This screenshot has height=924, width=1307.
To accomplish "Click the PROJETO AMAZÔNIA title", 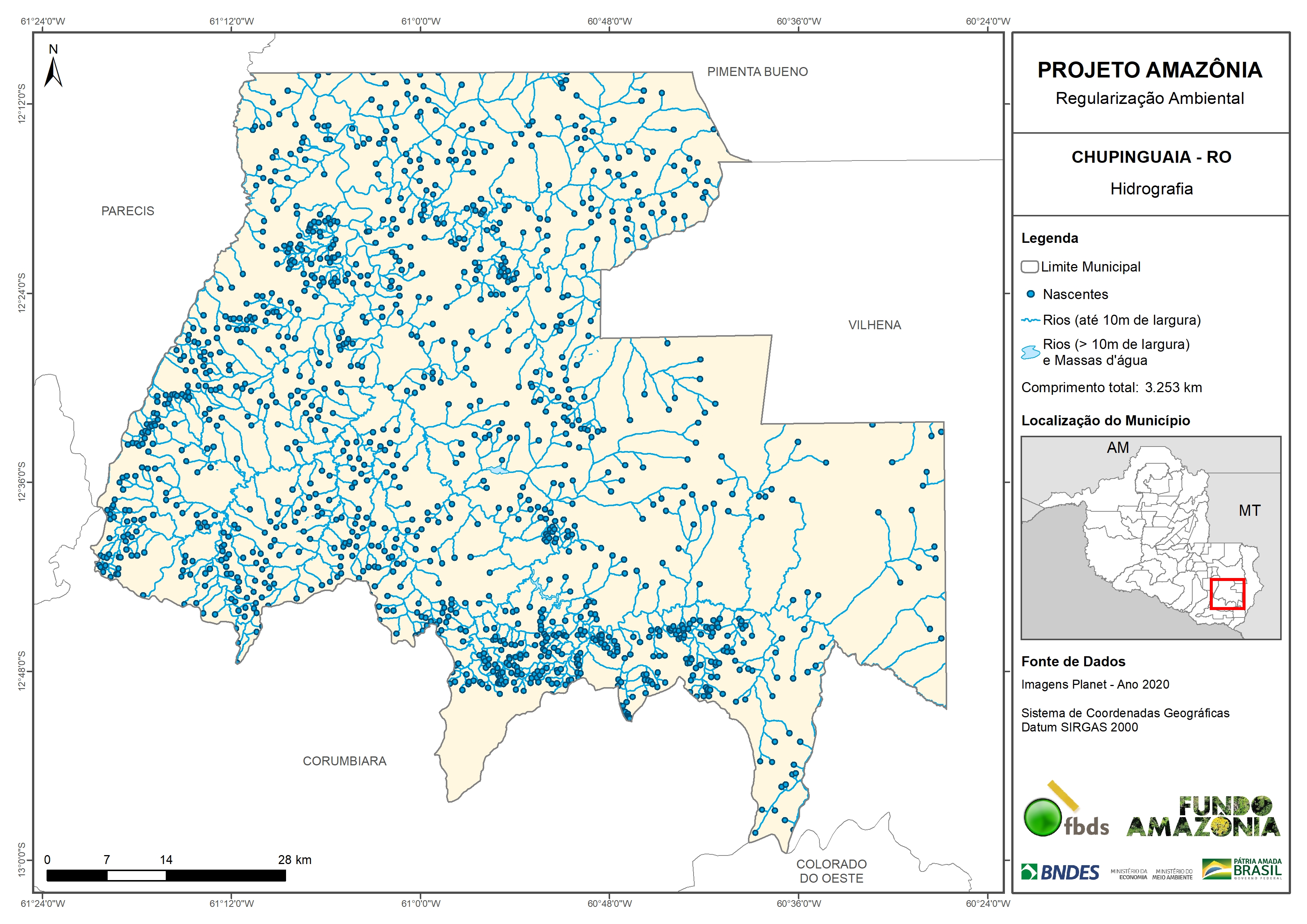I will pyautogui.click(x=1149, y=70).
